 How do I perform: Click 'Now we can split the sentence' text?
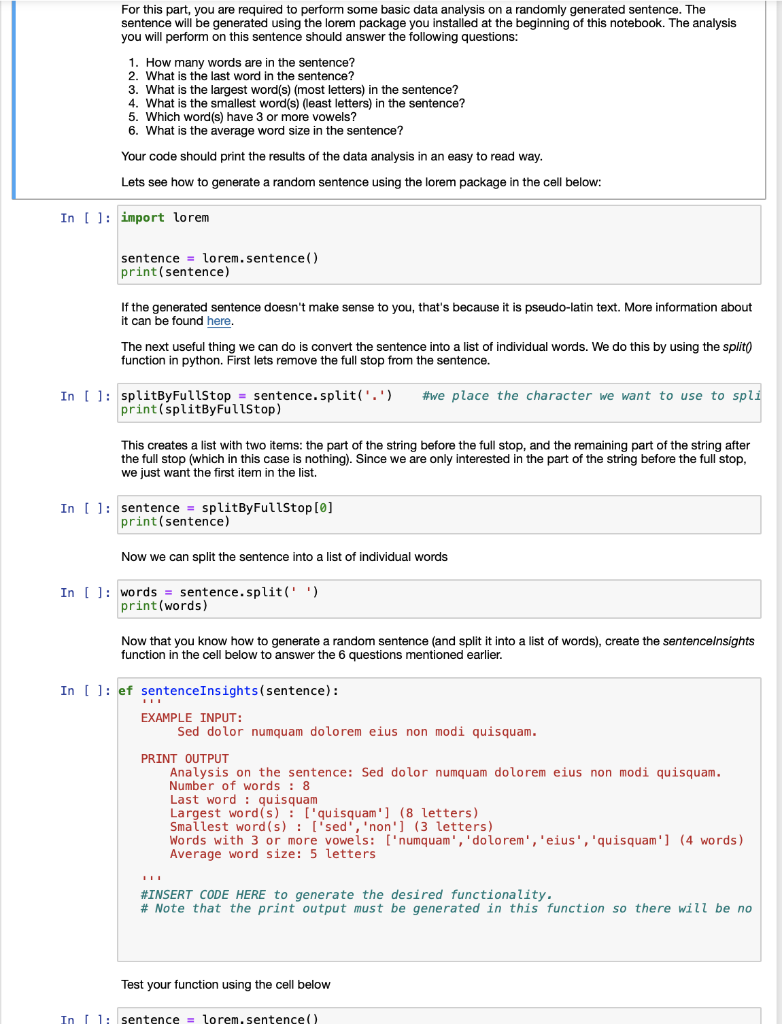(x=284, y=557)
